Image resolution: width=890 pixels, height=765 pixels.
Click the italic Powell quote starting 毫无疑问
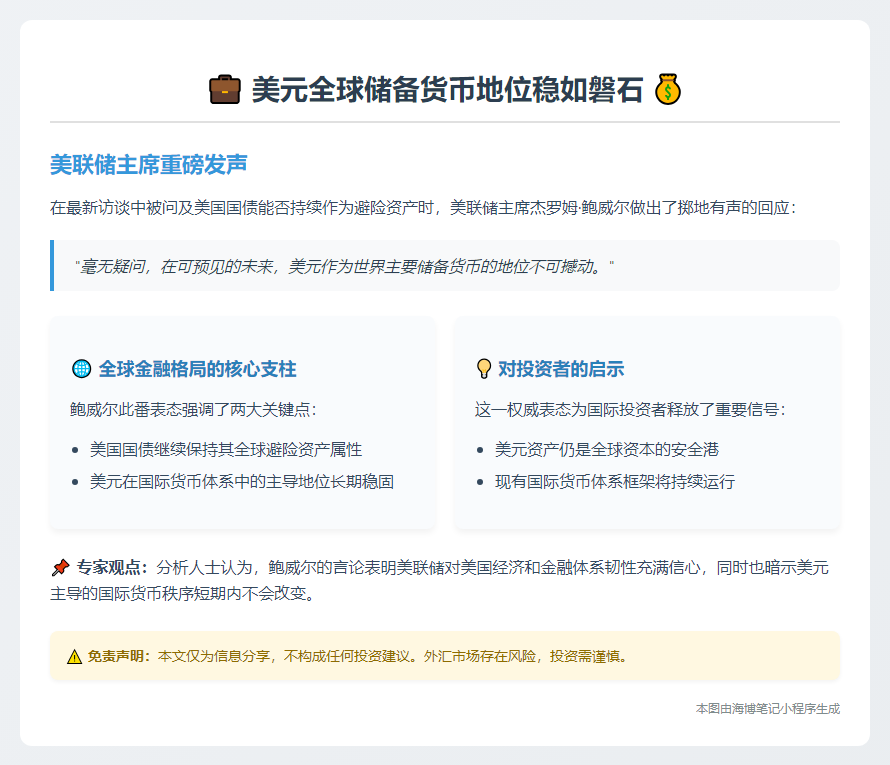click(344, 267)
